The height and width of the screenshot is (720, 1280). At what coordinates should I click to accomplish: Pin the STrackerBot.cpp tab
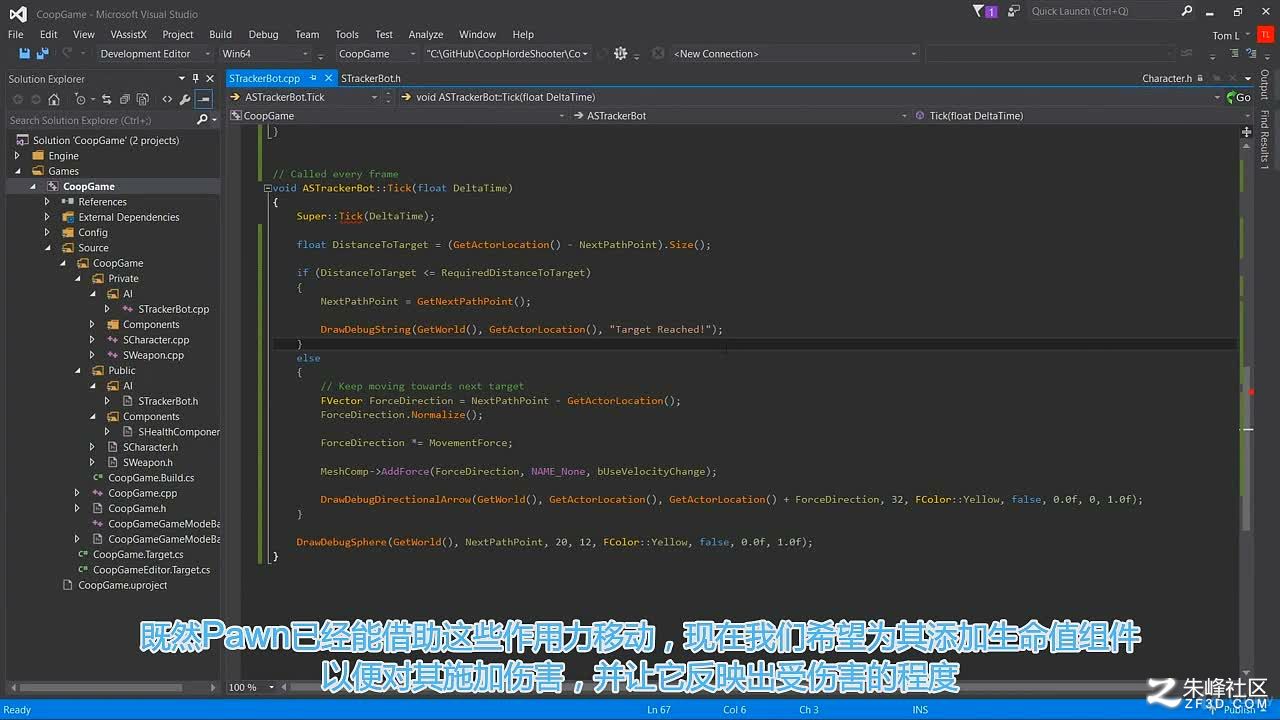(313, 78)
